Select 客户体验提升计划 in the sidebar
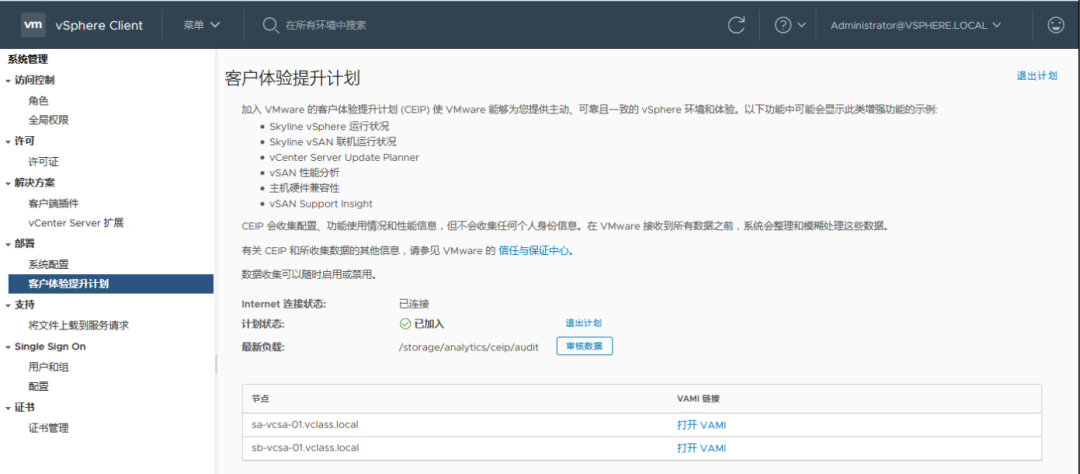 111,284
